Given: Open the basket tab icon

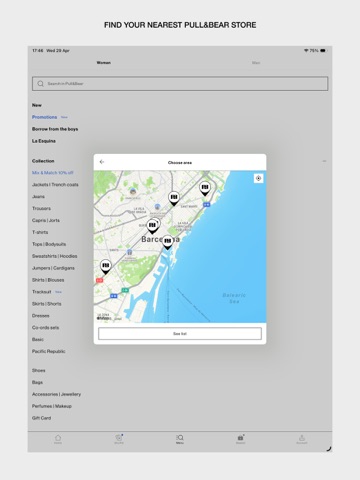Looking at the screenshot, I should [240, 439].
